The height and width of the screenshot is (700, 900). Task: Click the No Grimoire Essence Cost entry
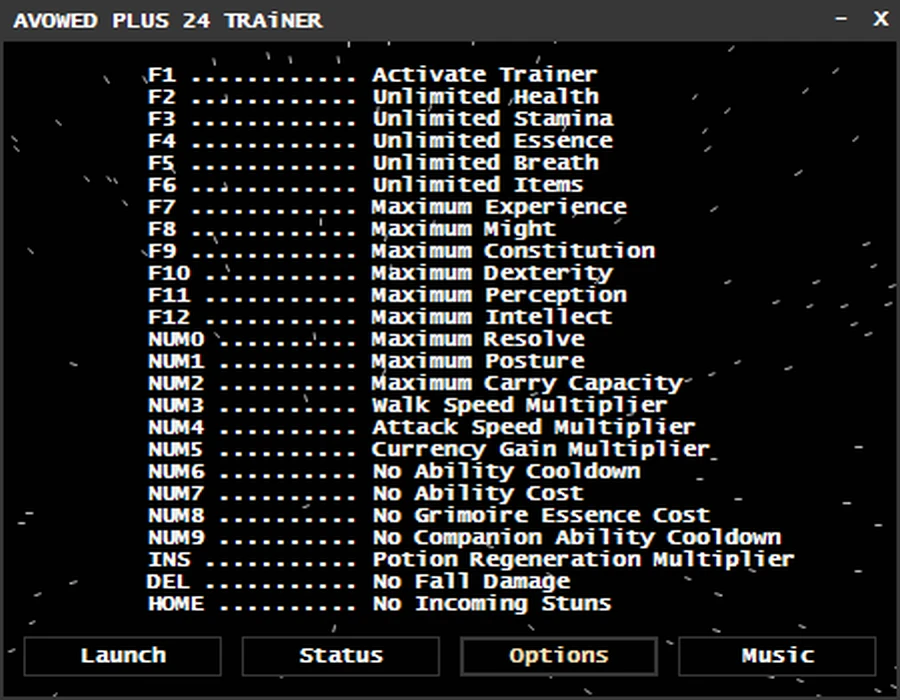429,515
